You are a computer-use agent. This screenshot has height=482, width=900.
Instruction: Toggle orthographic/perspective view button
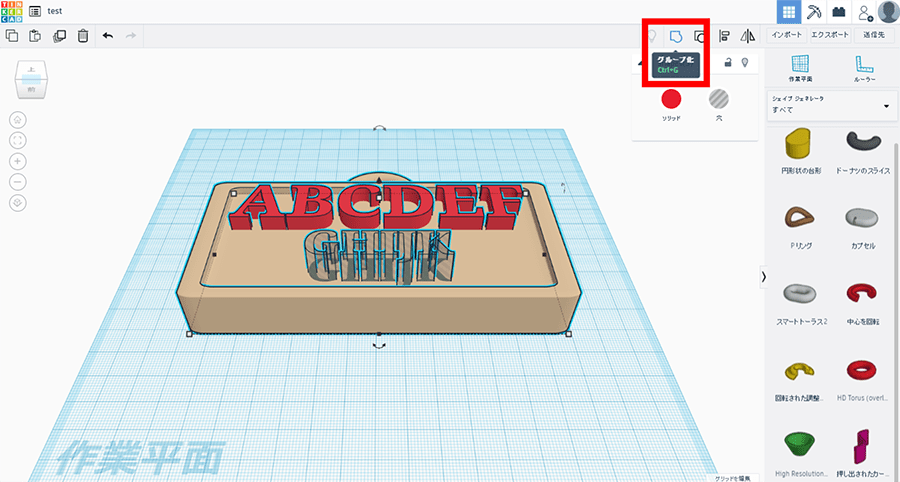(x=18, y=203)
